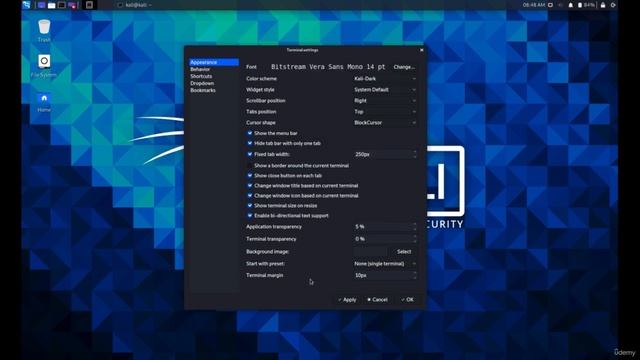Open the Cursor shape dropdown showing BlockCursor
The width and height of the screenshot is (640, 360).
pos(385,122)
